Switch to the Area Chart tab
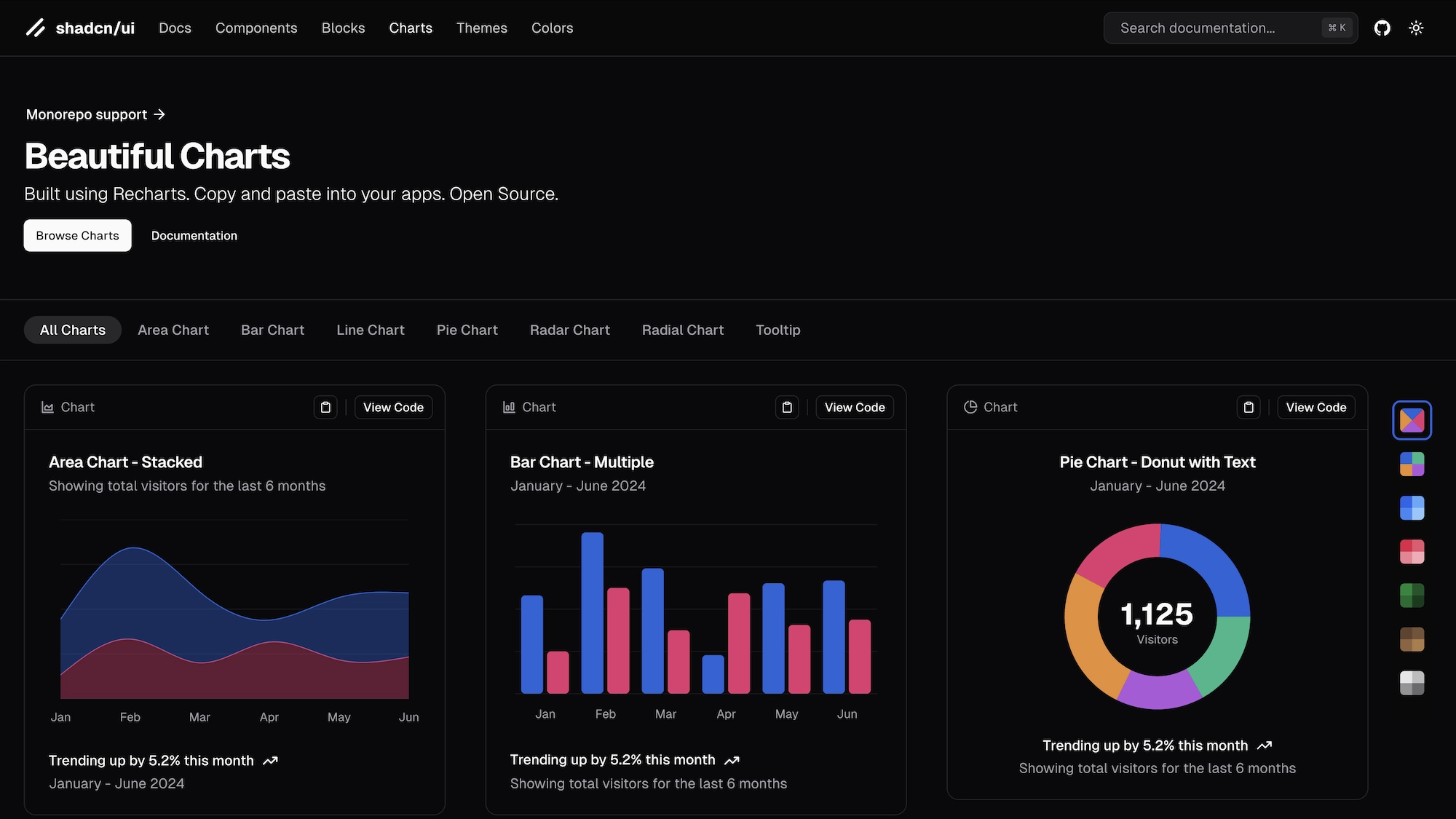 (x=173, y=330)
